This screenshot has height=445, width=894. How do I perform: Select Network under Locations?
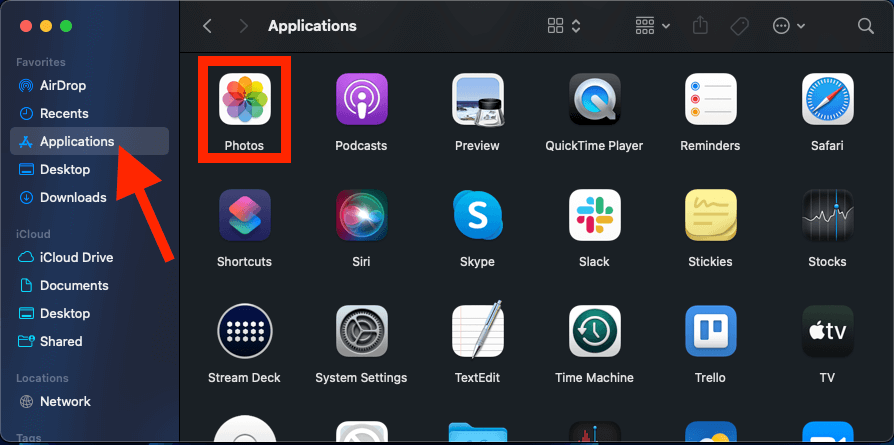coord(90,402)
